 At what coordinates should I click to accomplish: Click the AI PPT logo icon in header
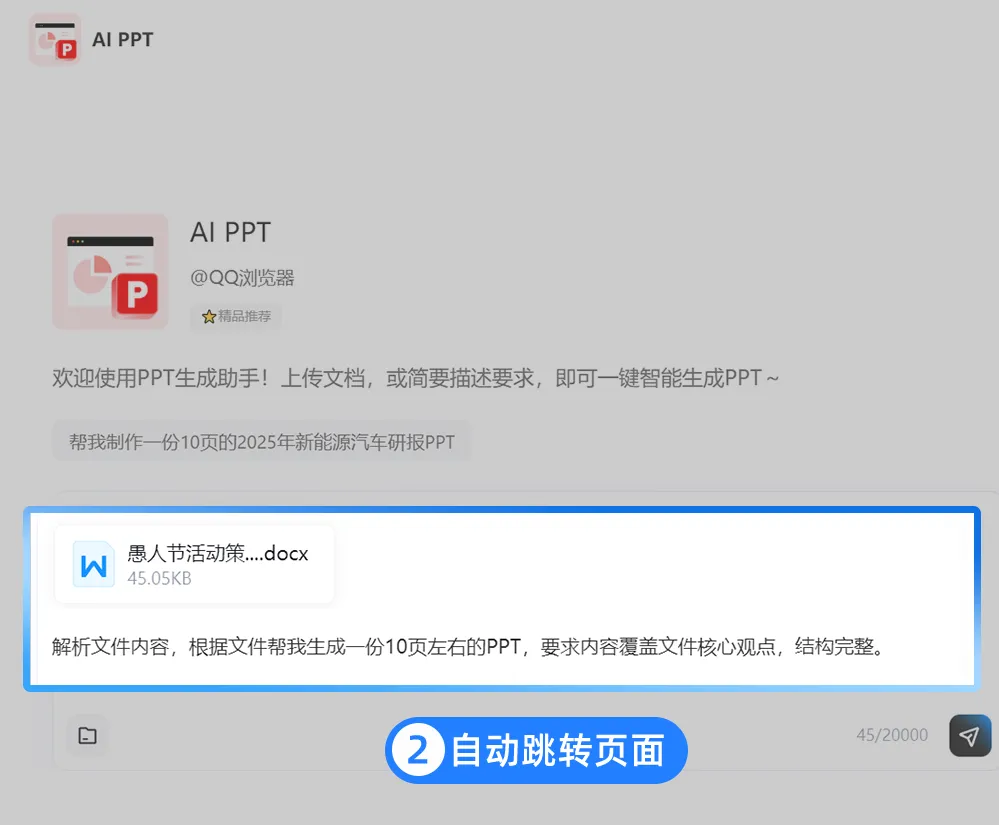pyautogui.click(x=55, y=39)
